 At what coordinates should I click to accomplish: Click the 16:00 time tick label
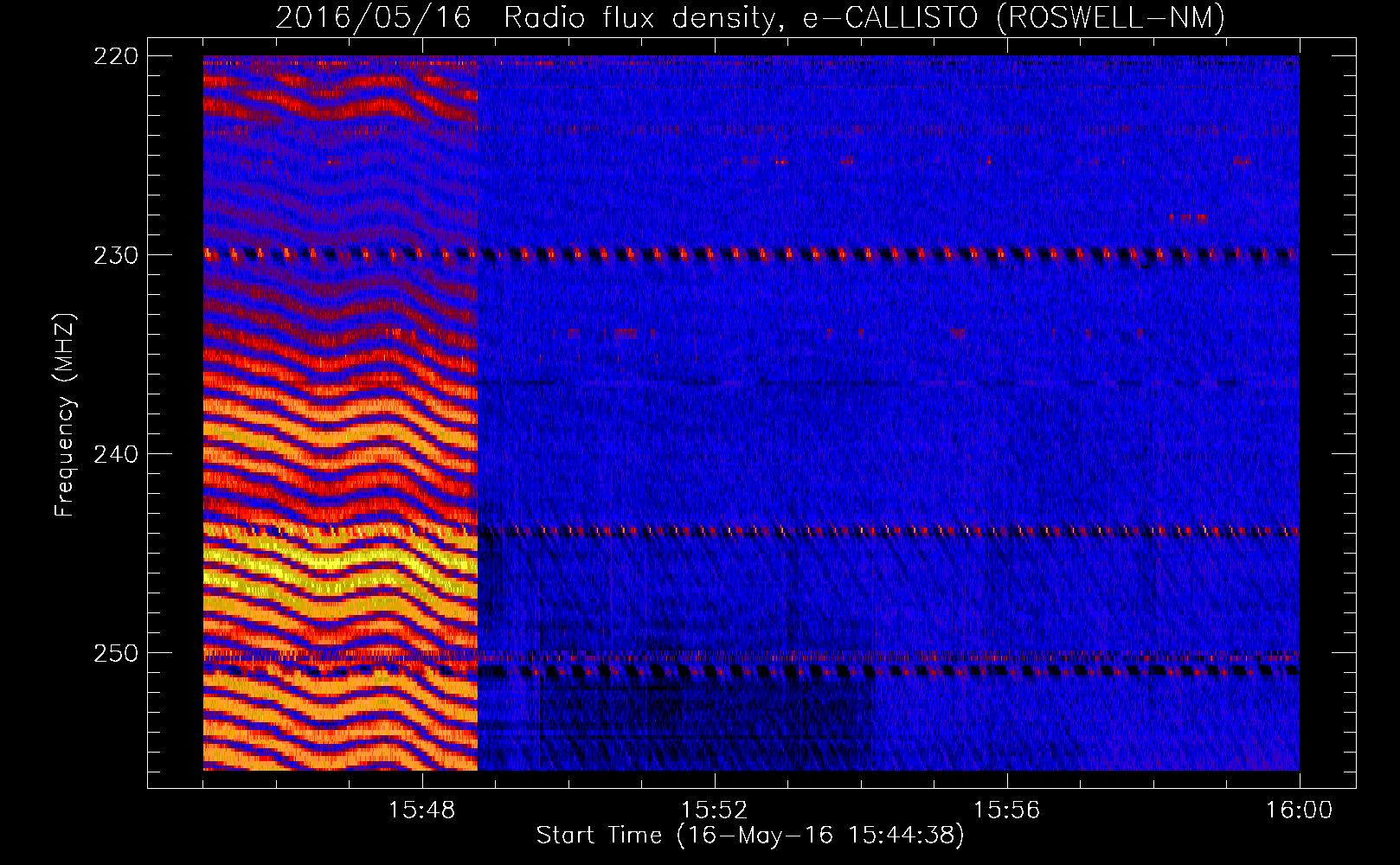coord(1299,810)
